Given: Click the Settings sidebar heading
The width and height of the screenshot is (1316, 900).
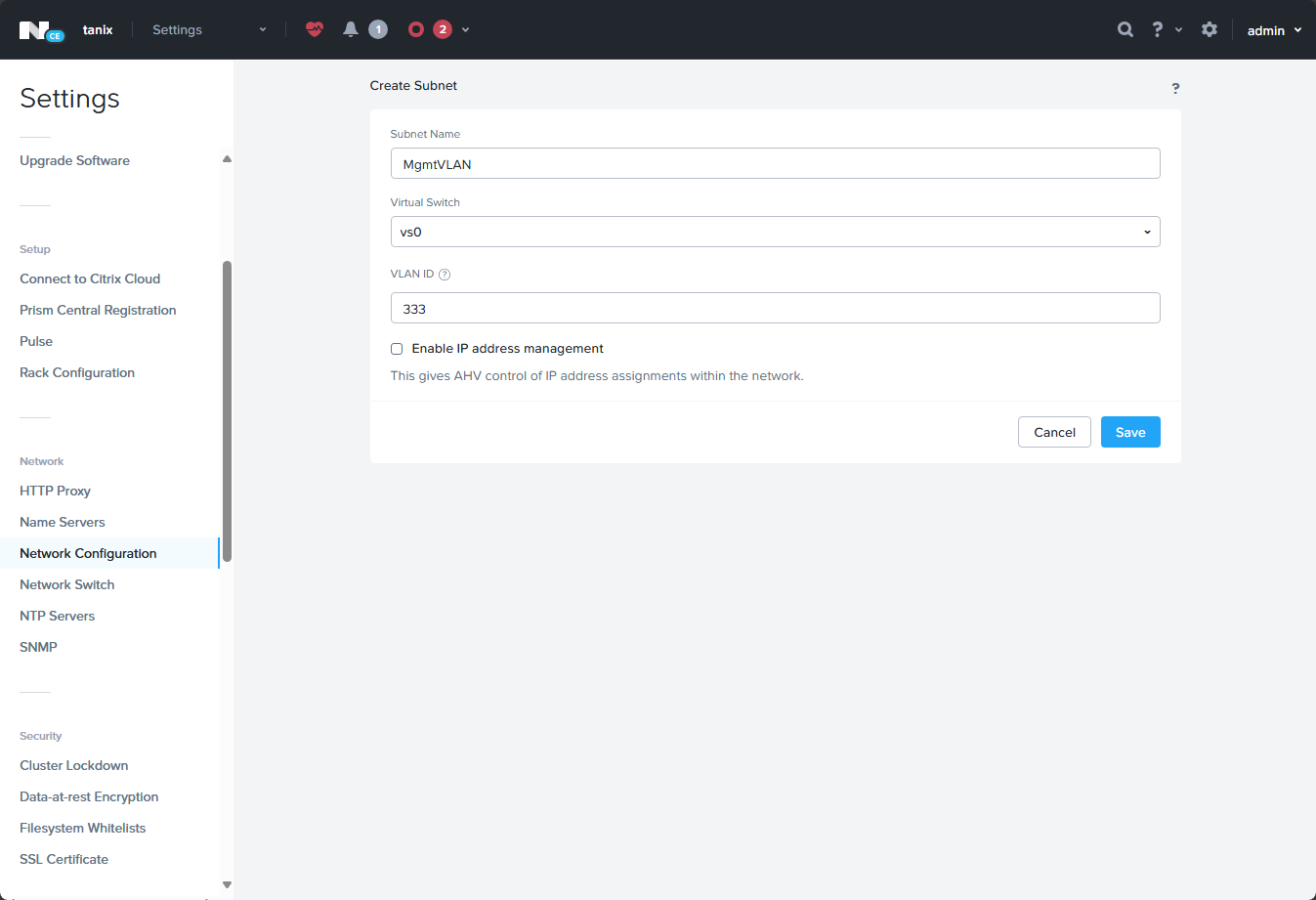Looking at the screenshot, I should (x=69, y=99).
